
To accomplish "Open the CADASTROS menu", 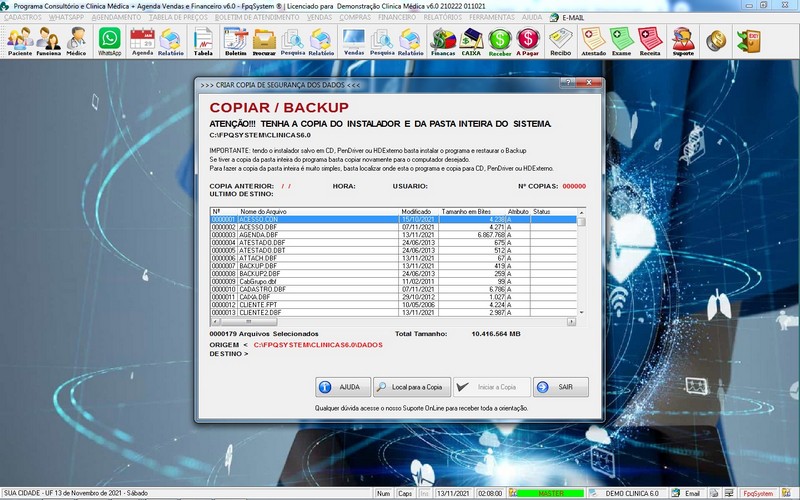I will pos(23,17).
